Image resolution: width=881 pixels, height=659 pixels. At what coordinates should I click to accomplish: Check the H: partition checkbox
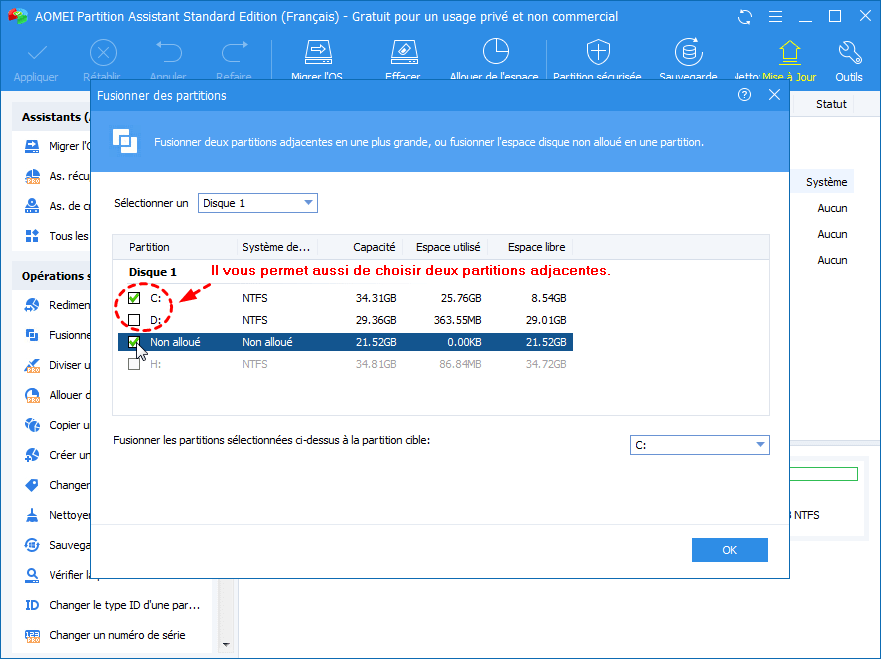pyautogui.click(x=134, y=364)
